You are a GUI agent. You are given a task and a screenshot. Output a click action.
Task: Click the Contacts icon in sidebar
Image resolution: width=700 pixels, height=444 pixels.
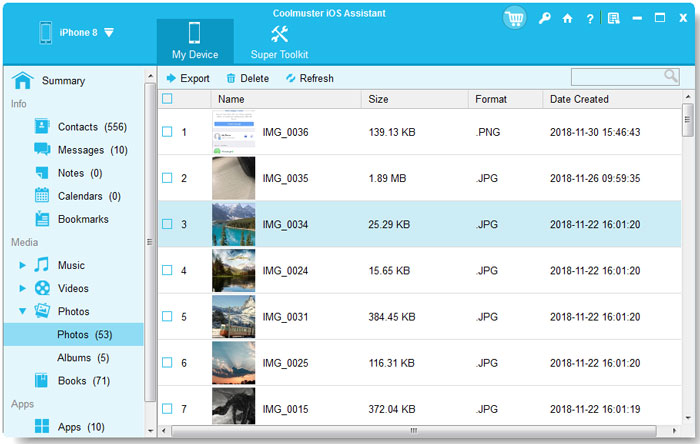[42, 127]
